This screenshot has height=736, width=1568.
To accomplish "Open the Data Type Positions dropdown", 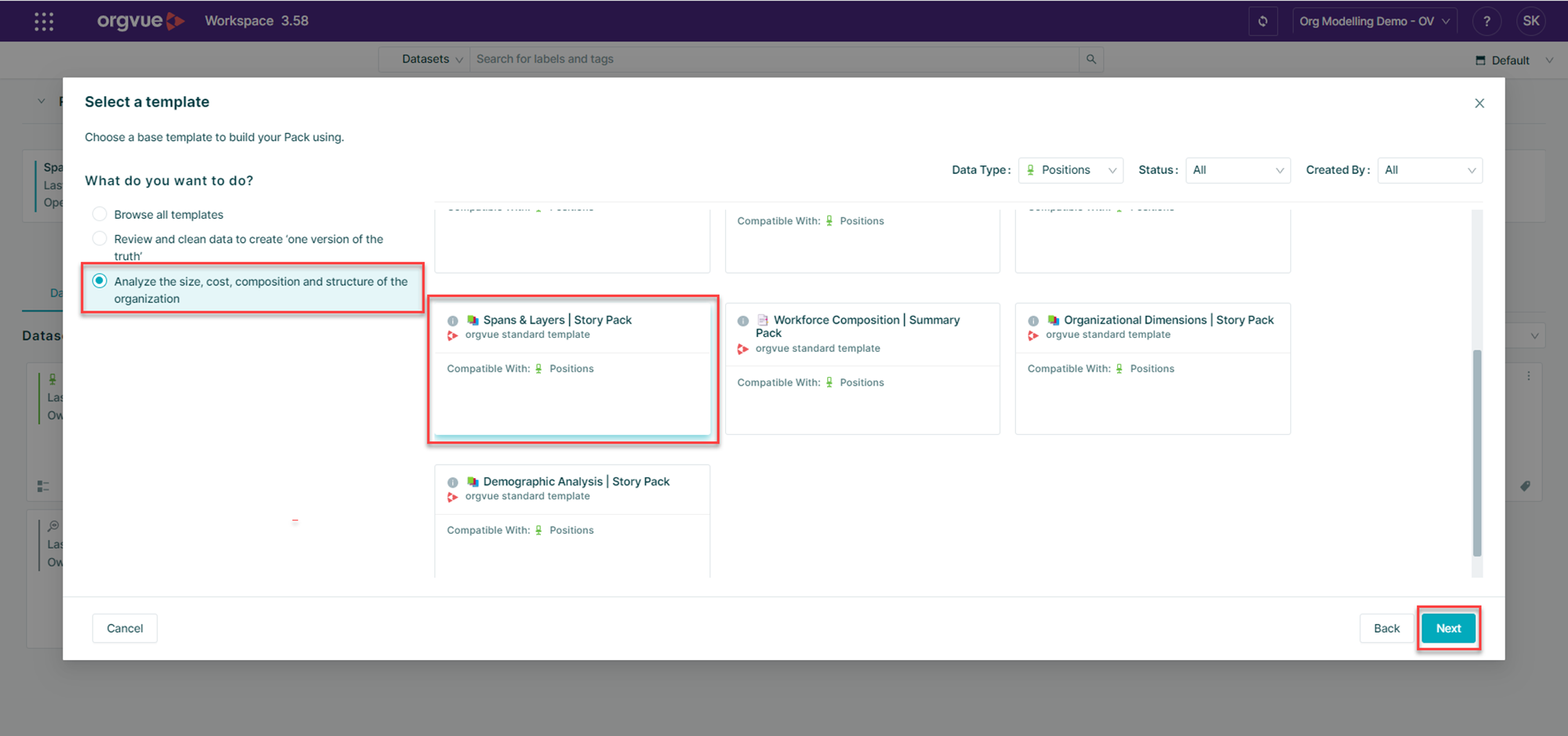I will click(1070, 170).
